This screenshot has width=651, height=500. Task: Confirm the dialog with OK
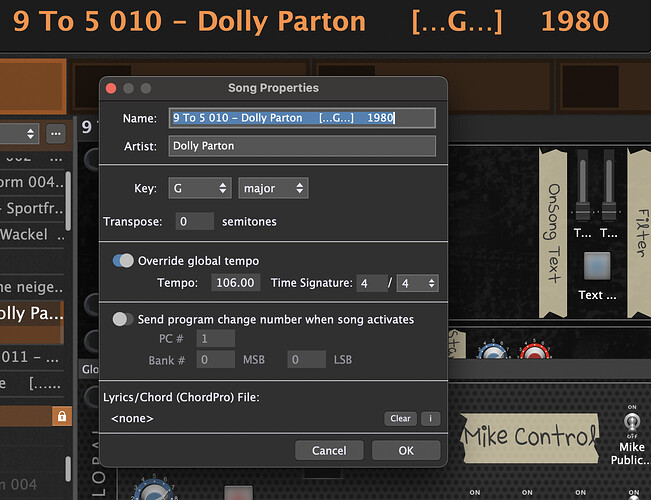pyautogui.click(x=405, y=451)
